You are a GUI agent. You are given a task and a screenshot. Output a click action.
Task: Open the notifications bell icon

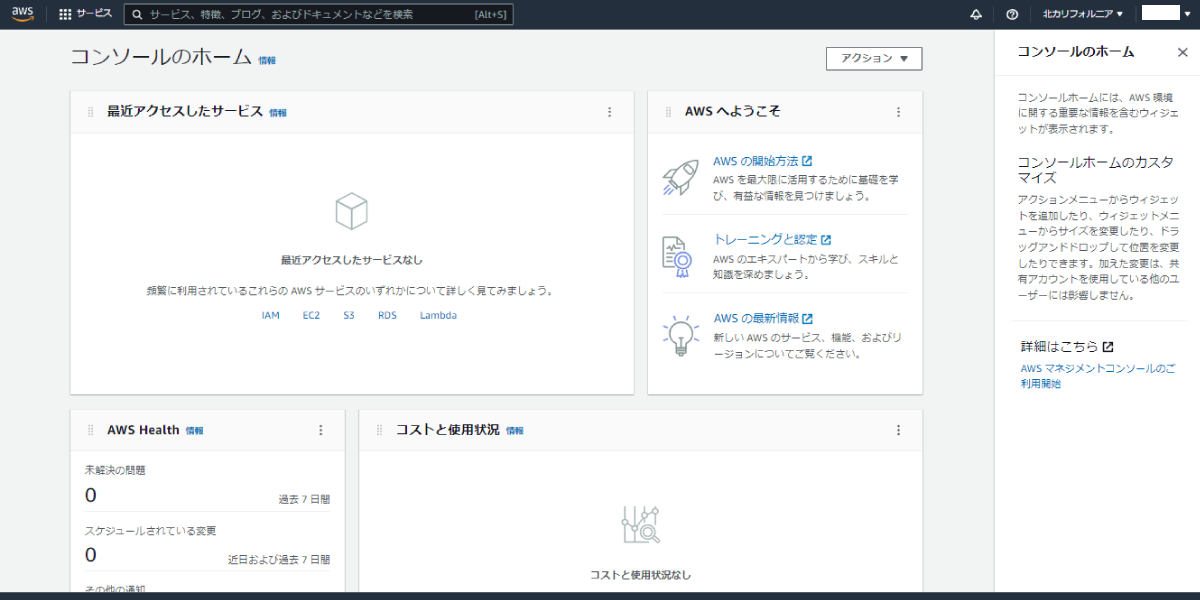976,15
